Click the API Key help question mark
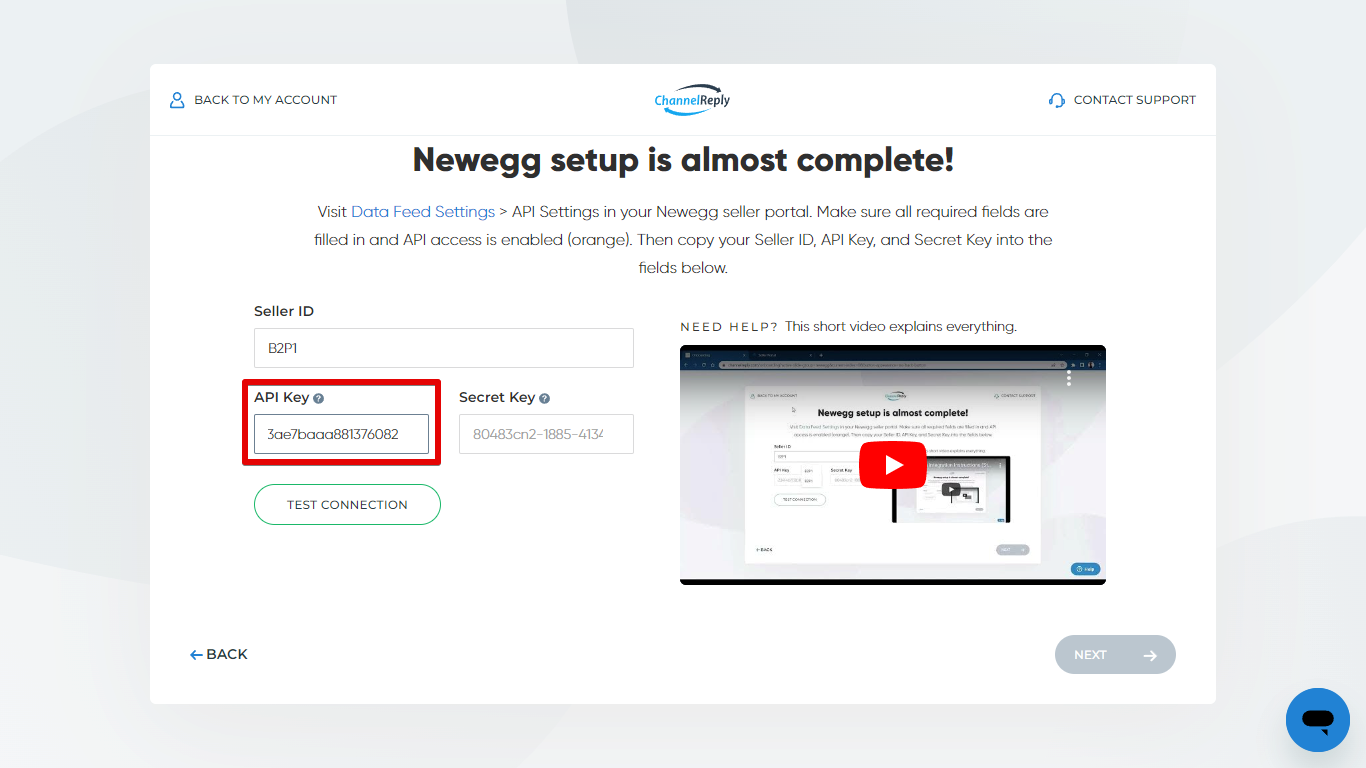 [x=318, y=398]
